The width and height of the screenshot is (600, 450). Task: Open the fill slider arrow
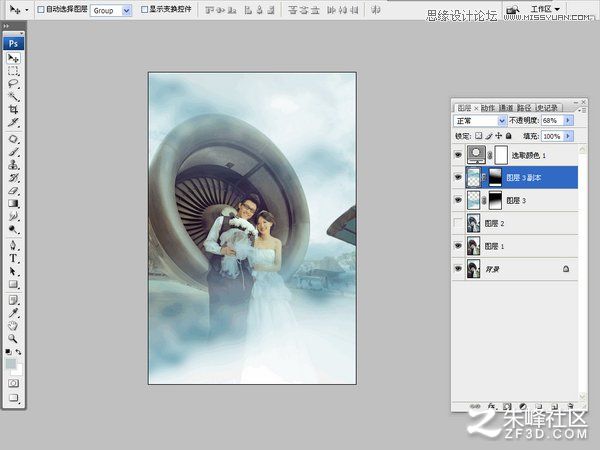568,136
